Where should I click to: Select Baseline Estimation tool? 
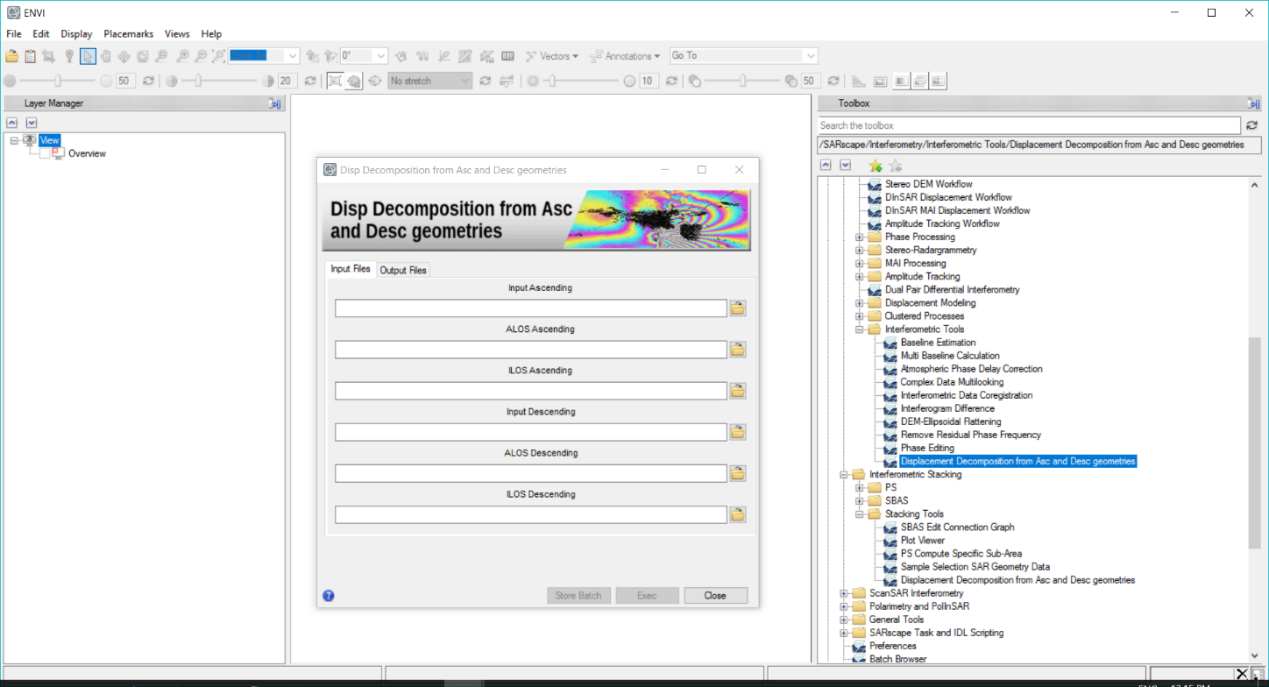click(938, 342)
